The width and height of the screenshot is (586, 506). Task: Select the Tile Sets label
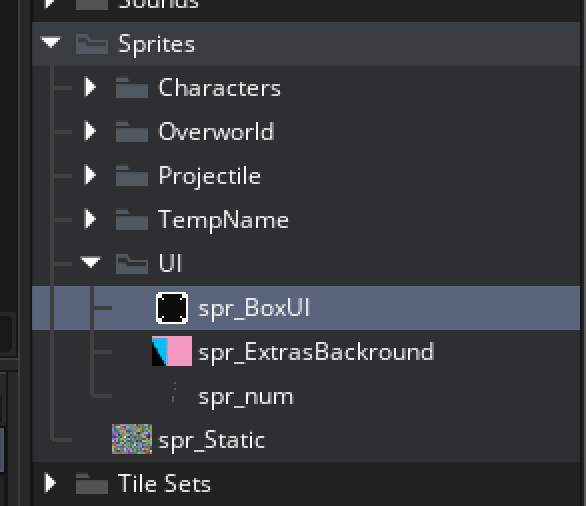tap(164, 483)
